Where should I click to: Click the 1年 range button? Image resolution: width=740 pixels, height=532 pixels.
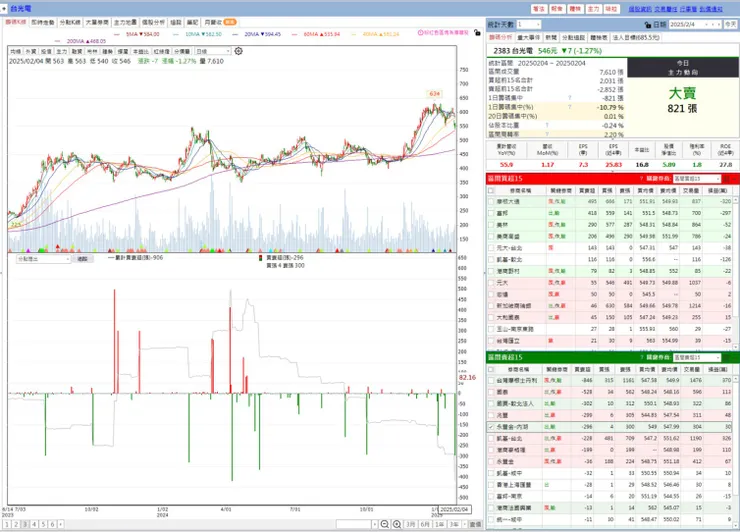point(439,524)
